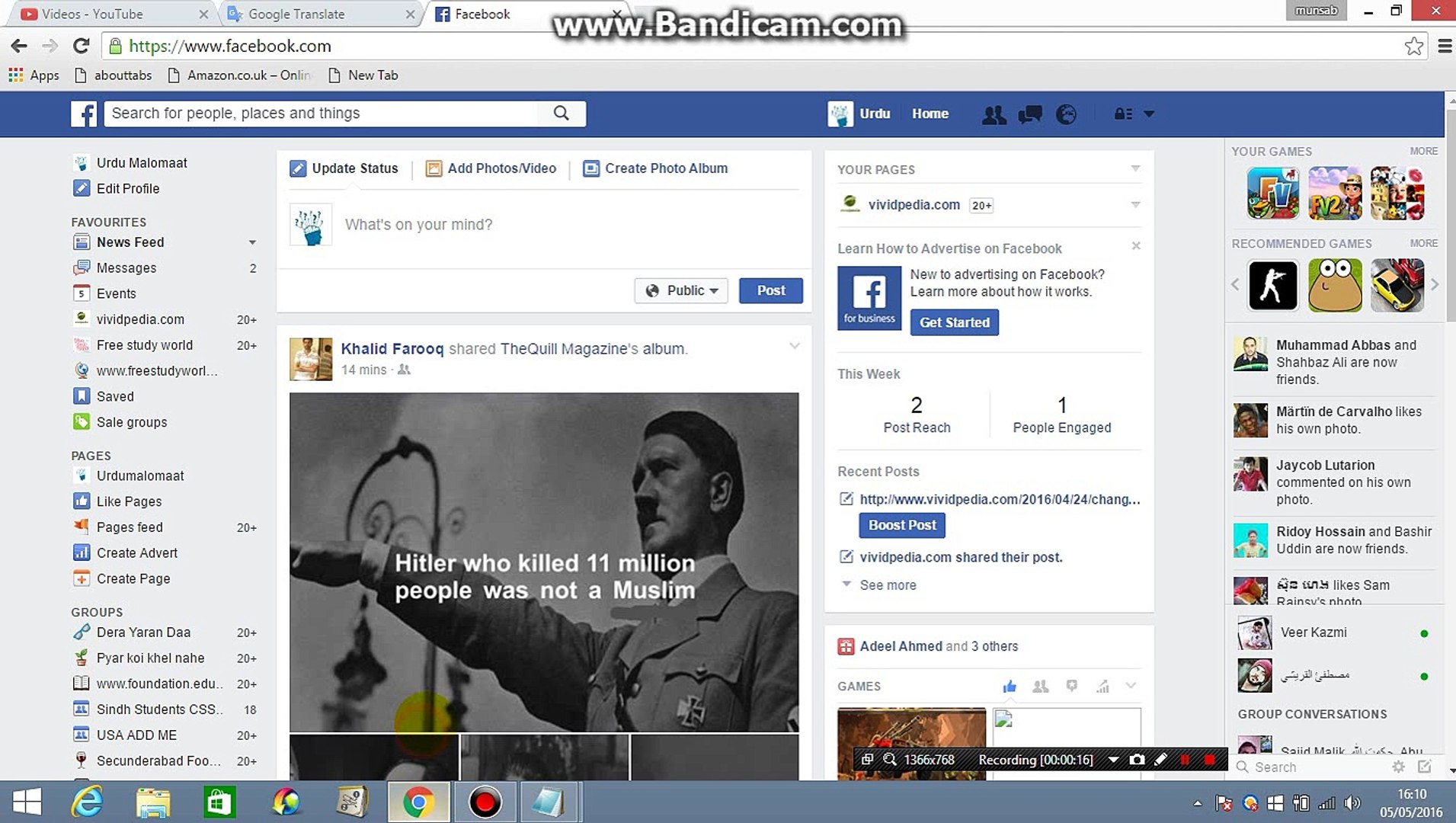Open the Public audience selector

(x=680, y=290)
